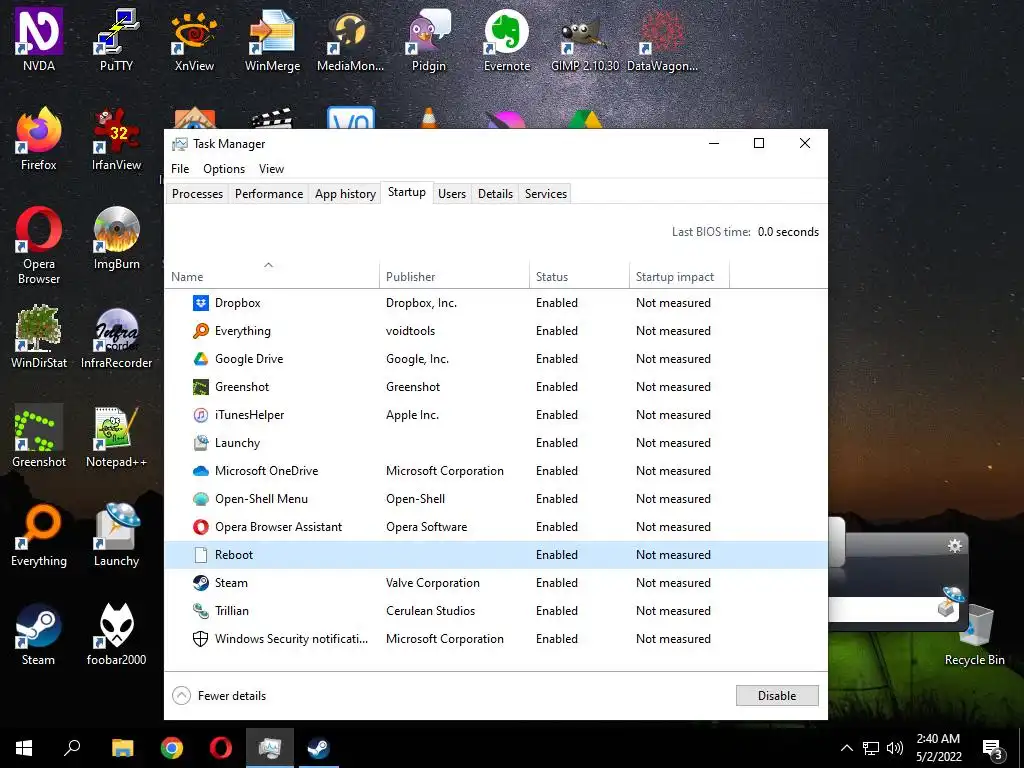1024x768 pixels.
Task: Select the GIMP 2.10.30 desktop shortcut
Action: (584, 40)
